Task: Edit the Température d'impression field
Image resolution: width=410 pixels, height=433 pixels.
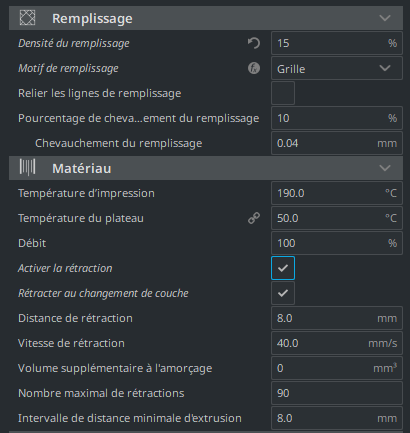Action: click(x=337, y=193)
